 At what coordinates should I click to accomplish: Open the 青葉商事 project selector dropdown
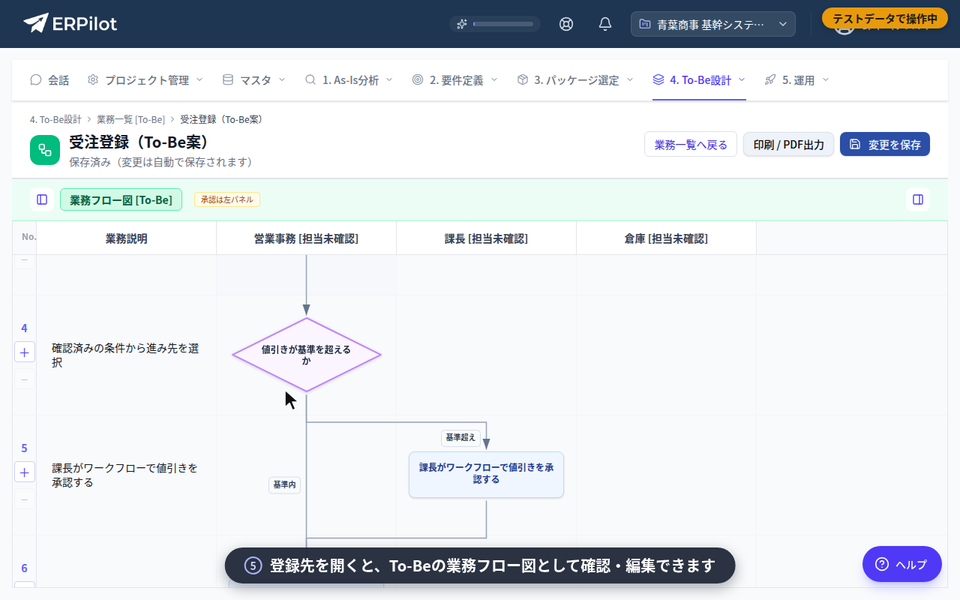tap(713, 24)
